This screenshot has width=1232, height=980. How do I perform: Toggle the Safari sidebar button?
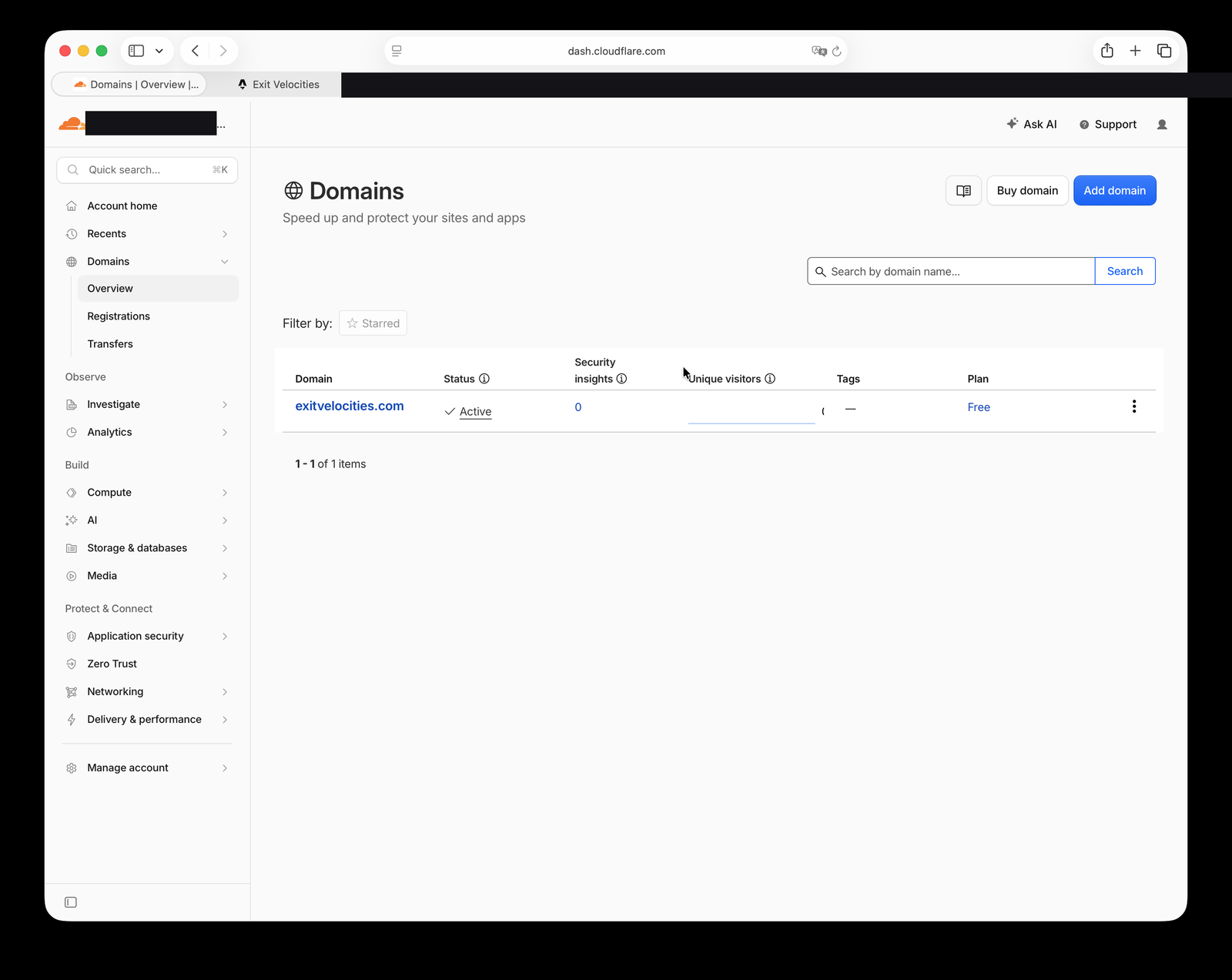pyautogui.click(x=136, y=51)
